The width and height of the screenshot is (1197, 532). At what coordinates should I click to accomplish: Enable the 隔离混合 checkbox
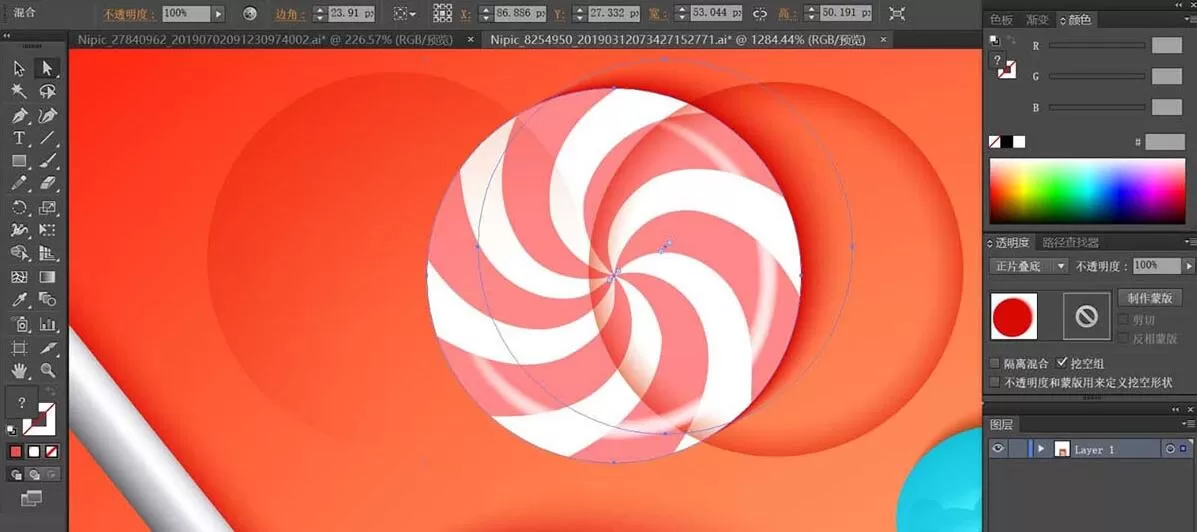(994, 364)
